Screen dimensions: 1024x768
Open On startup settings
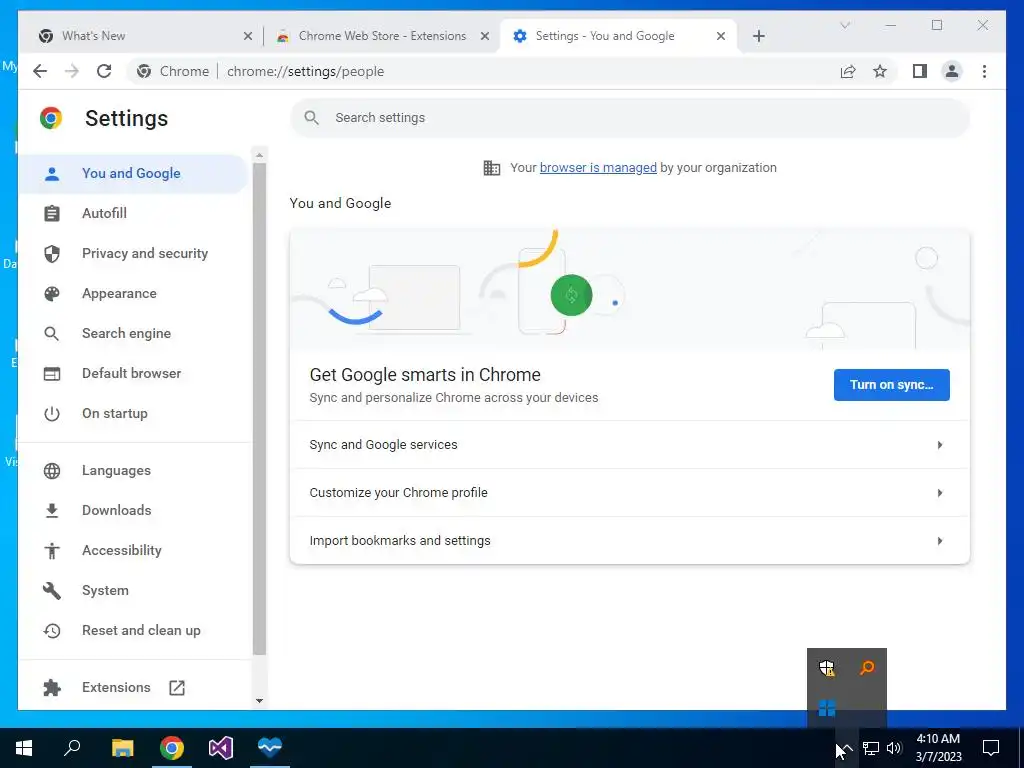133,413
